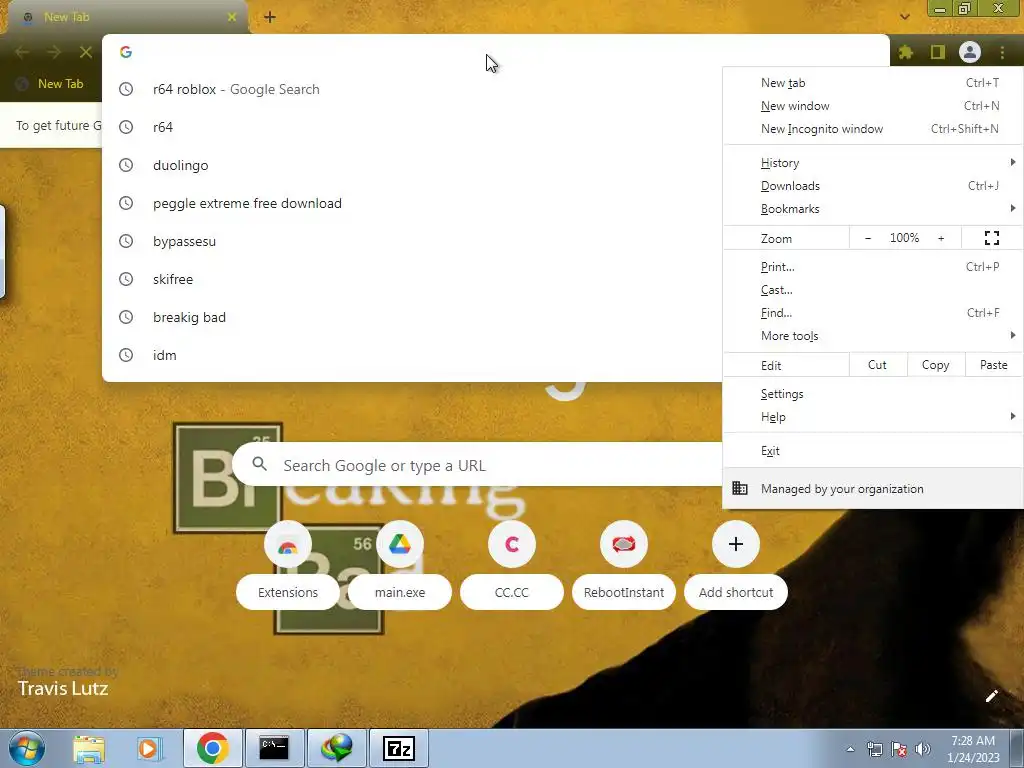Choose Print... from the menu
The image size is (1024, 768).
click(872, 266)
